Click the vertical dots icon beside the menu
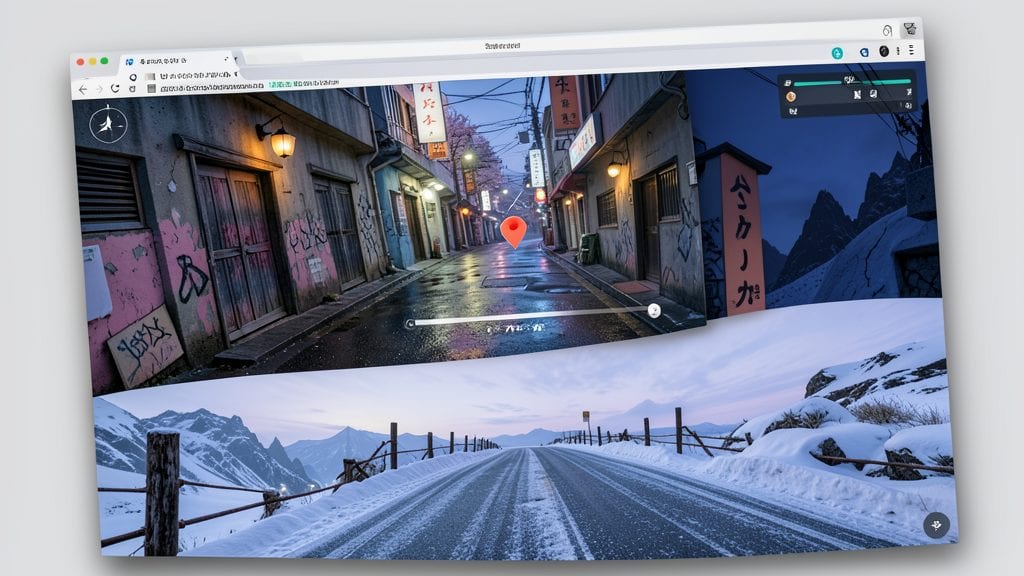 click(x=898, y=50)
